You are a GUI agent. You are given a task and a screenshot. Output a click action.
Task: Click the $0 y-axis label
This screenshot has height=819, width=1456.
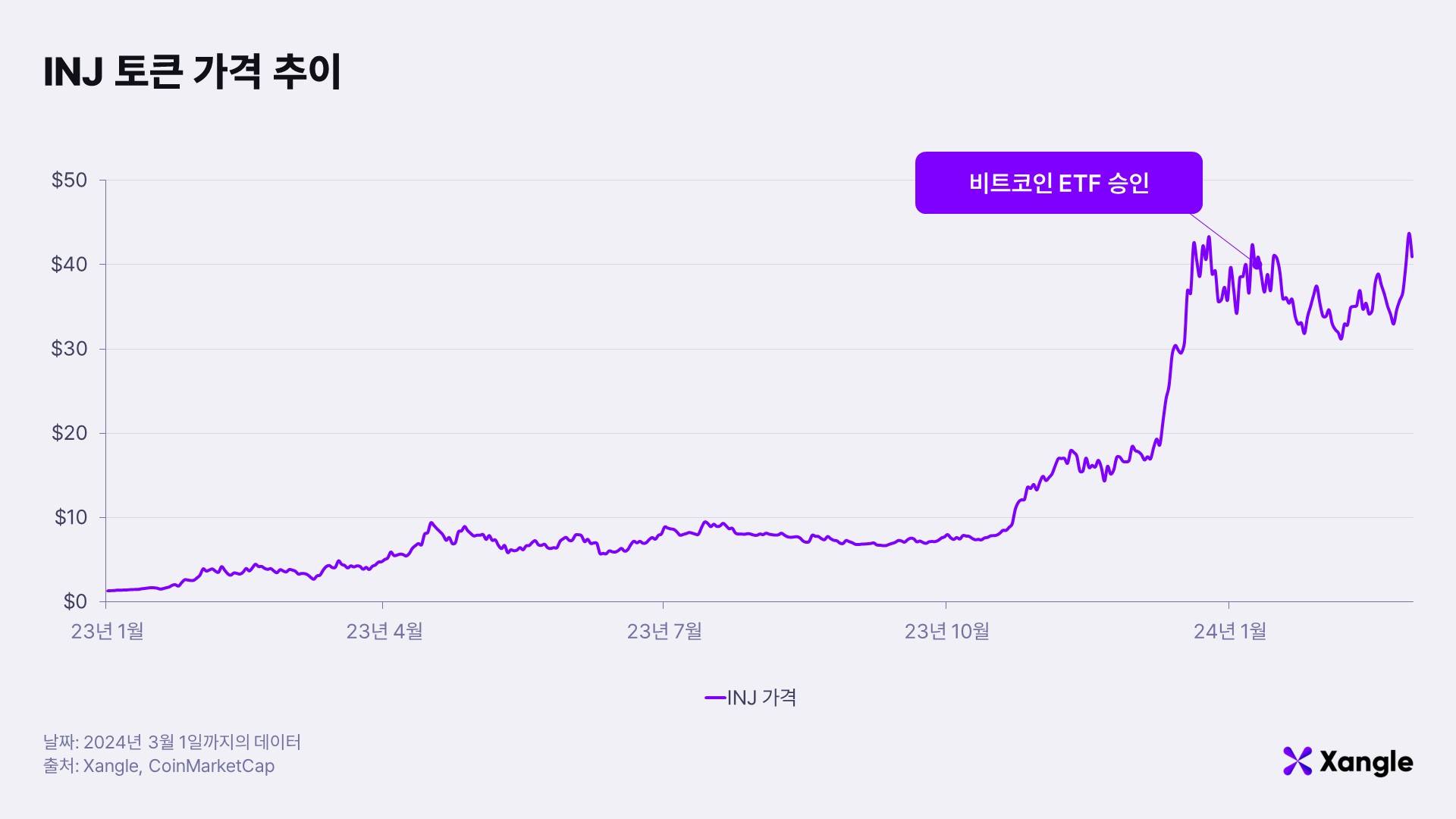click(x=75, y=601)
